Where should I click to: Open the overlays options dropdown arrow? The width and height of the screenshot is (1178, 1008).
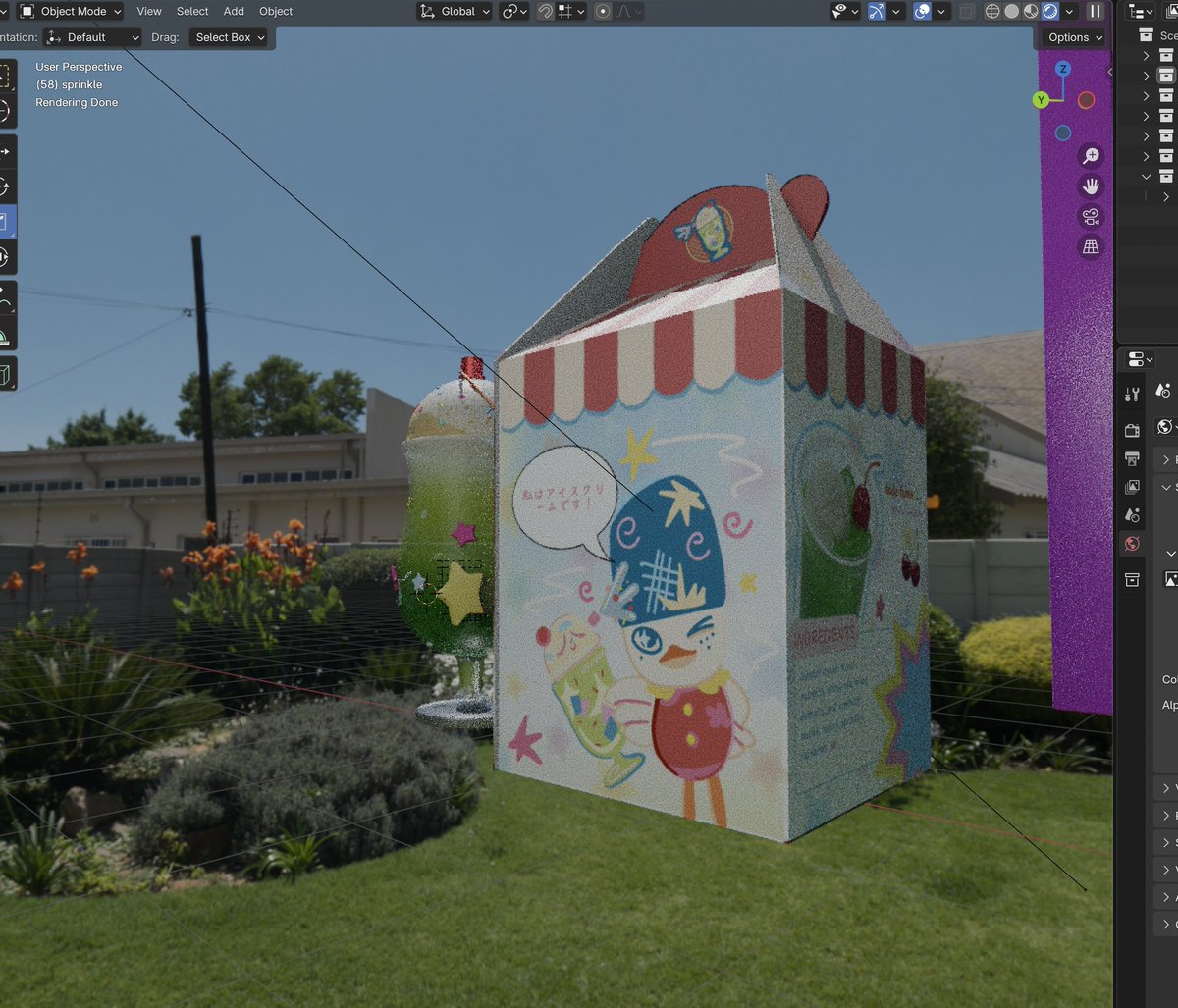pyautogui.click(x=941, y=12)
